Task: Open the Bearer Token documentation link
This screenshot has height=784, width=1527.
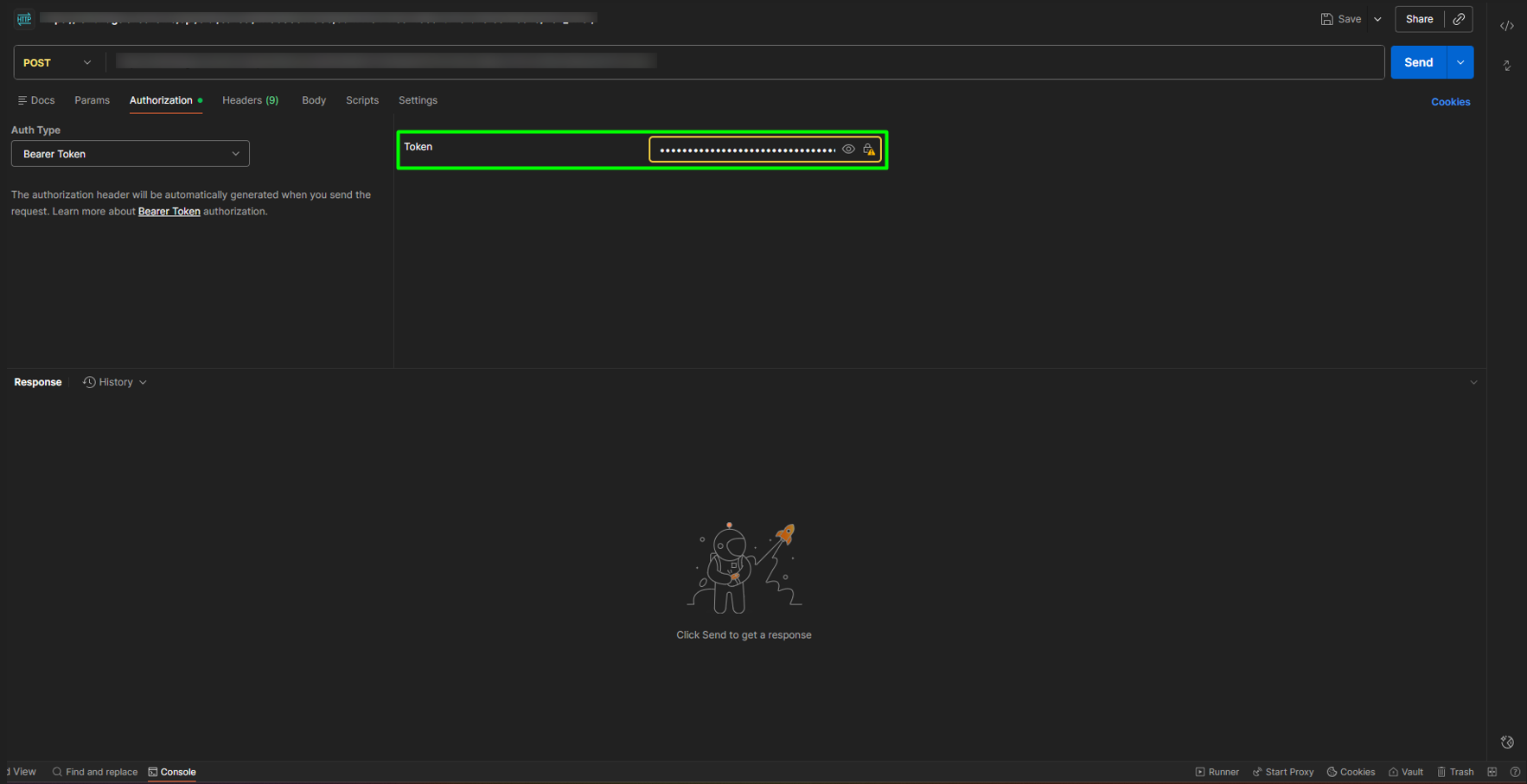Action: 169,211
